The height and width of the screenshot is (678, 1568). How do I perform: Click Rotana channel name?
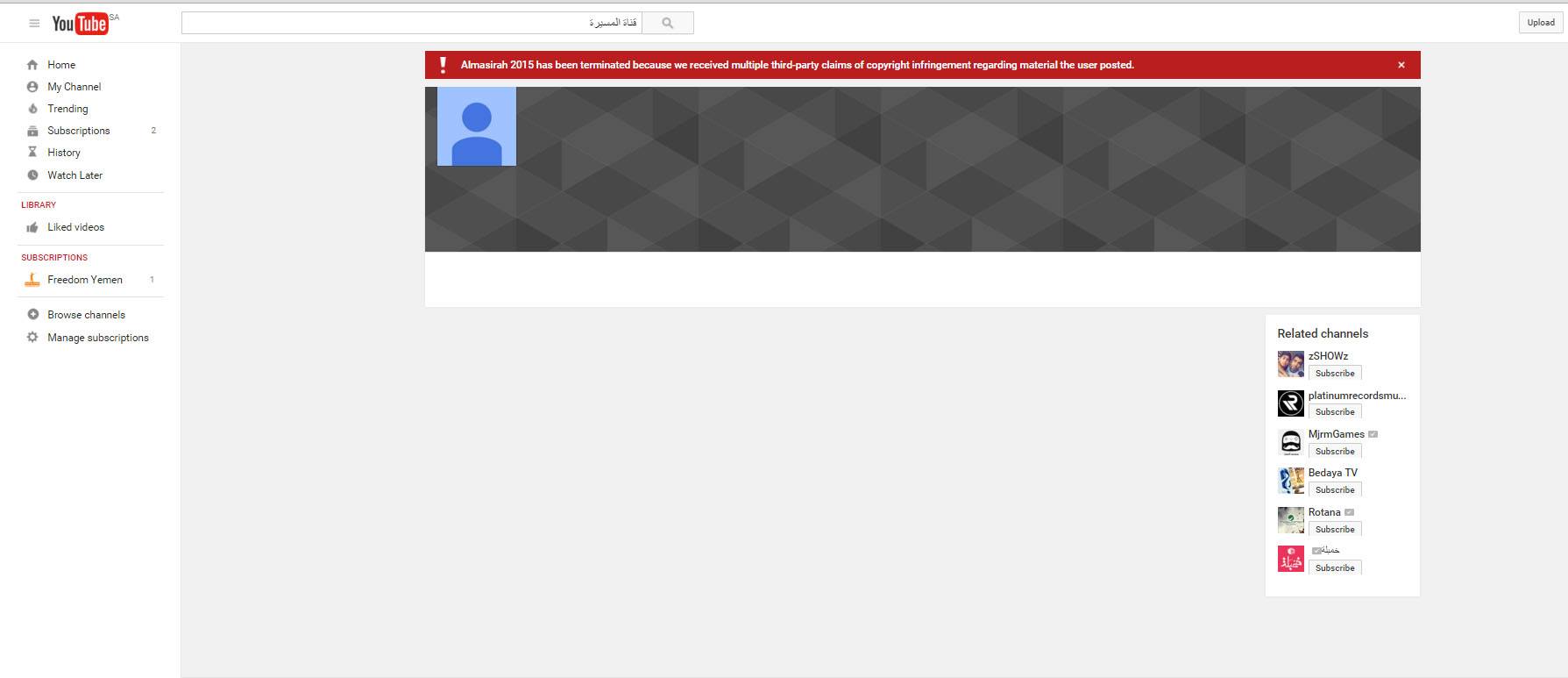(1324, 512)
